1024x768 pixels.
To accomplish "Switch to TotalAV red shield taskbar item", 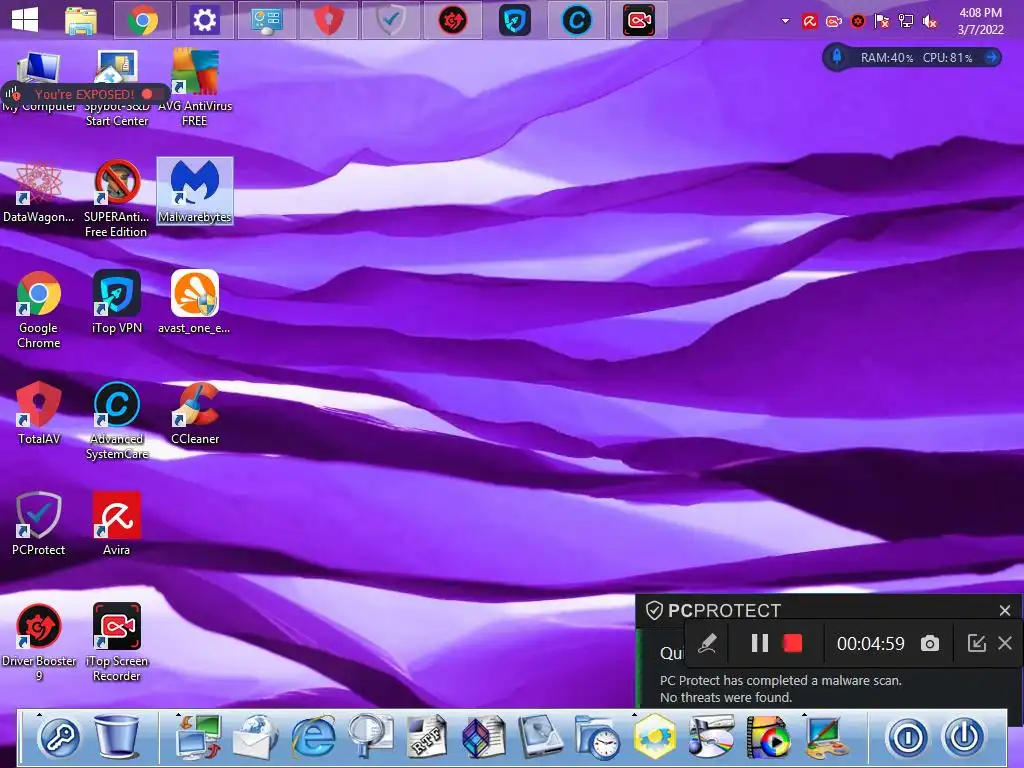I will tap(328, 20).
